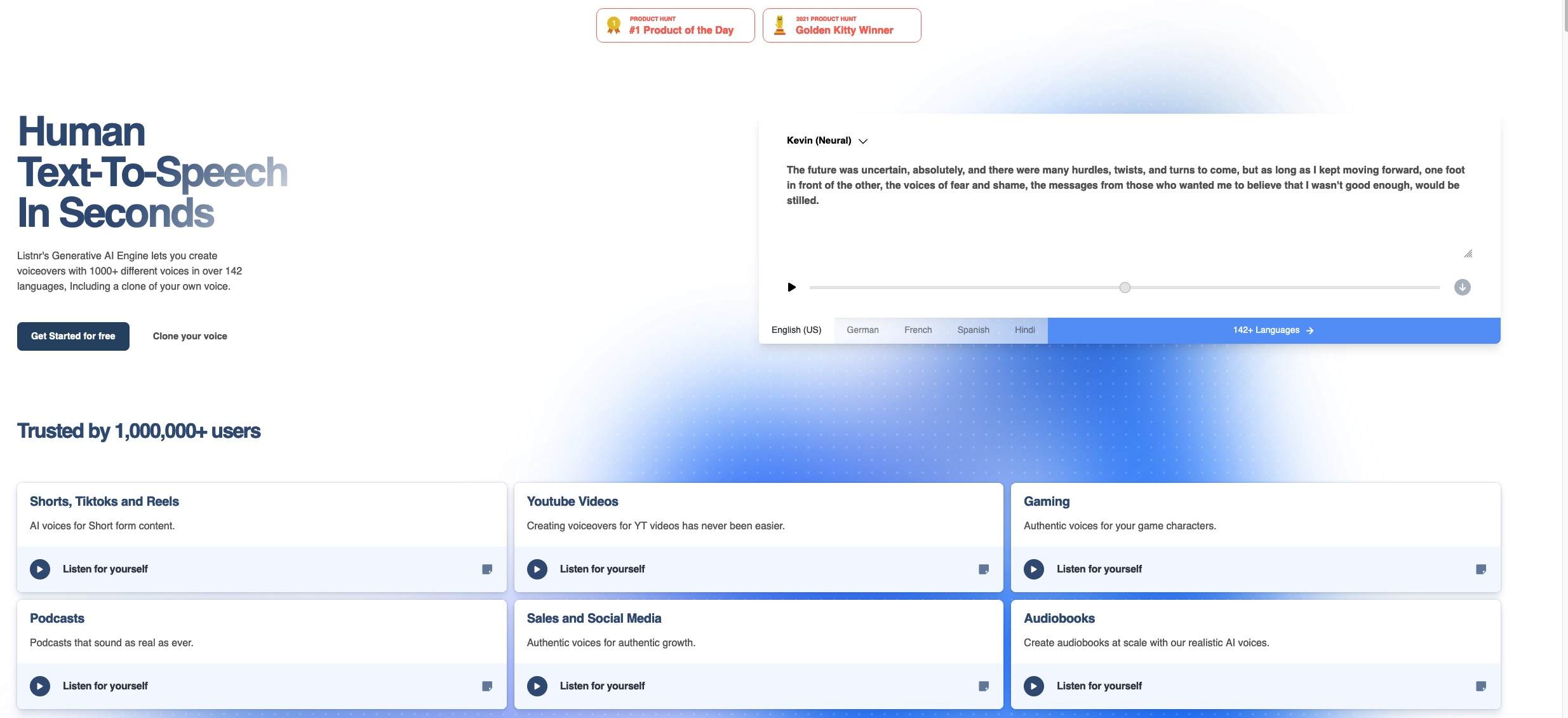Click "Listen for yourself" on the Podcasts card
1568x718 pixels.
point(105,686)
